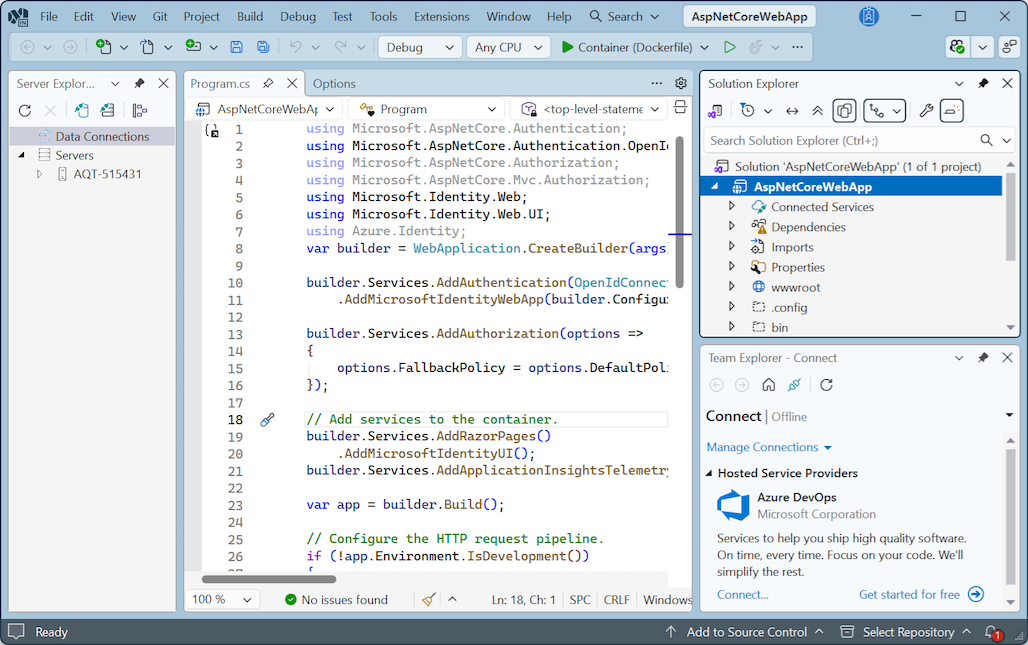Click the Save All icon
Image resolution: width=1028 pixels, height=645 pixels.
[x=263, y=47]
